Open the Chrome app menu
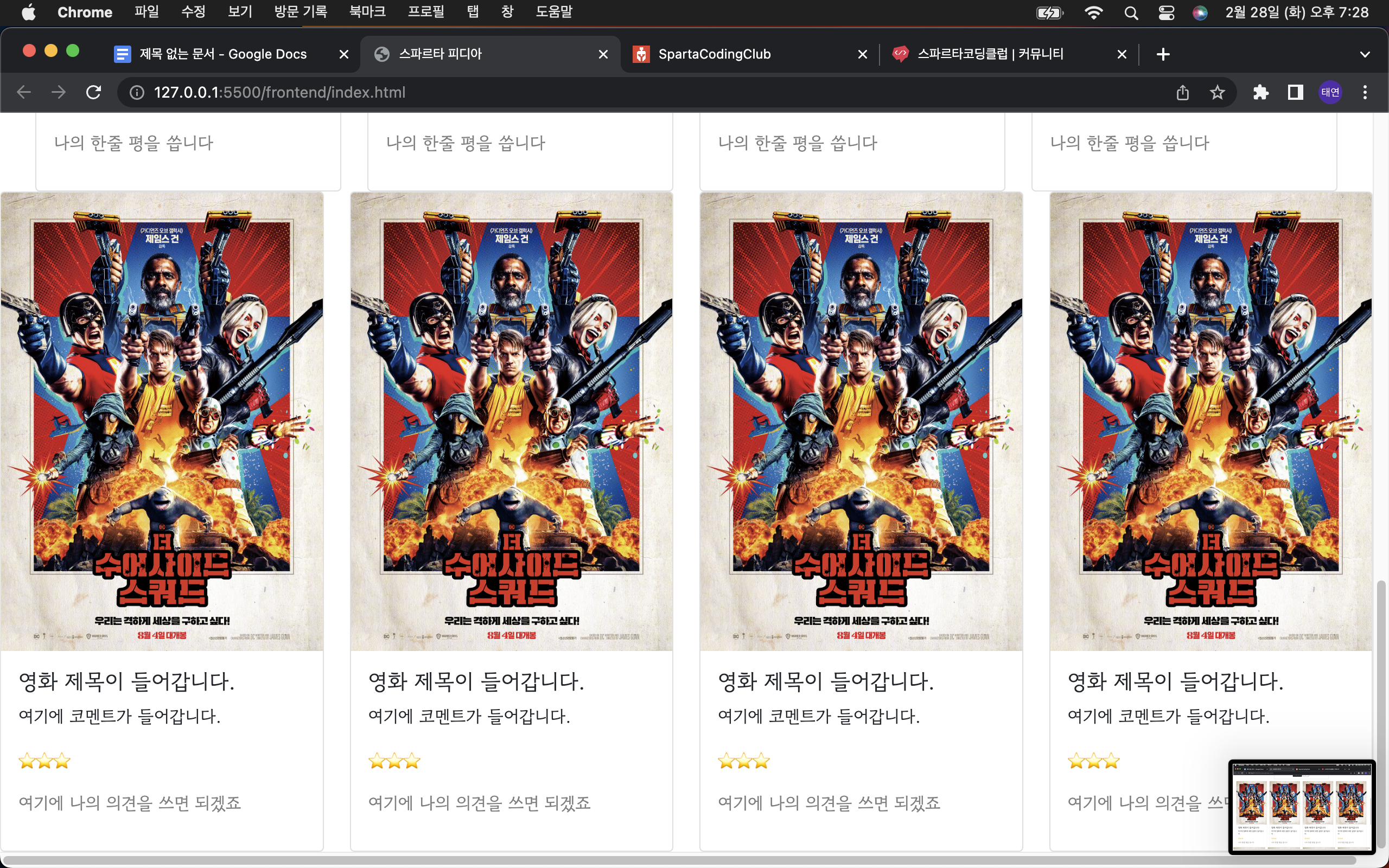 pos(85,12)
